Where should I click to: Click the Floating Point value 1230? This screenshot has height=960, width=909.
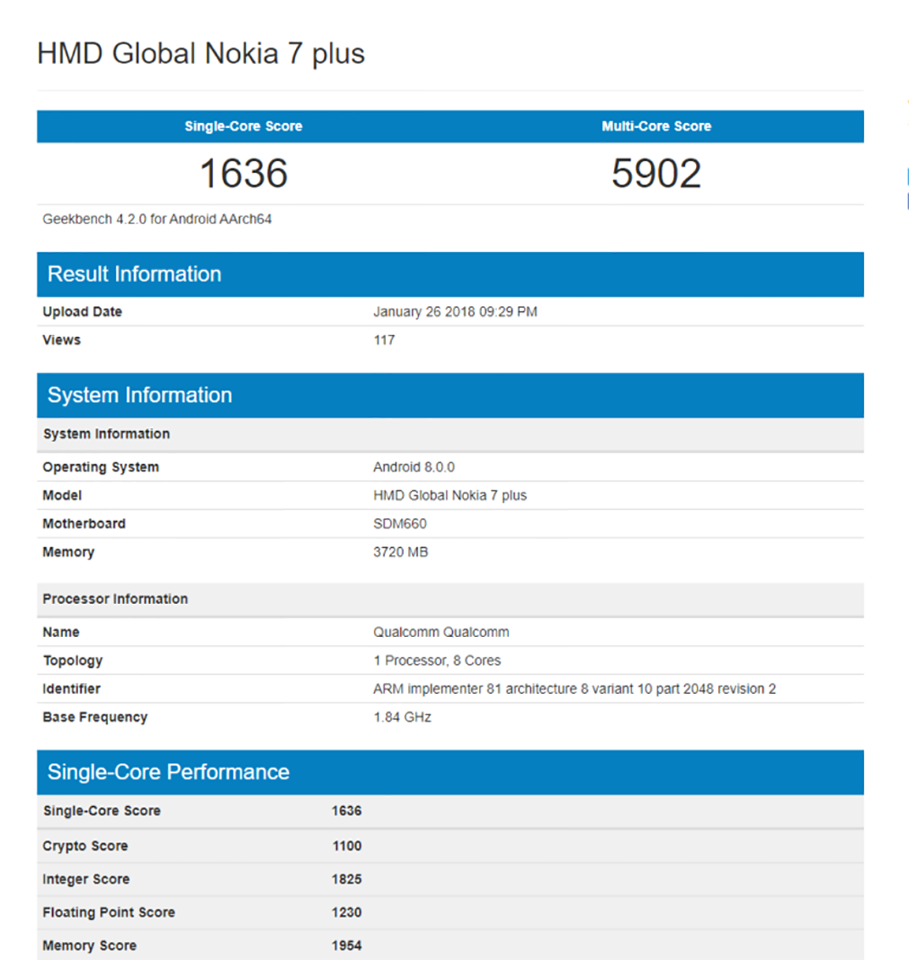tap(346, 912)
